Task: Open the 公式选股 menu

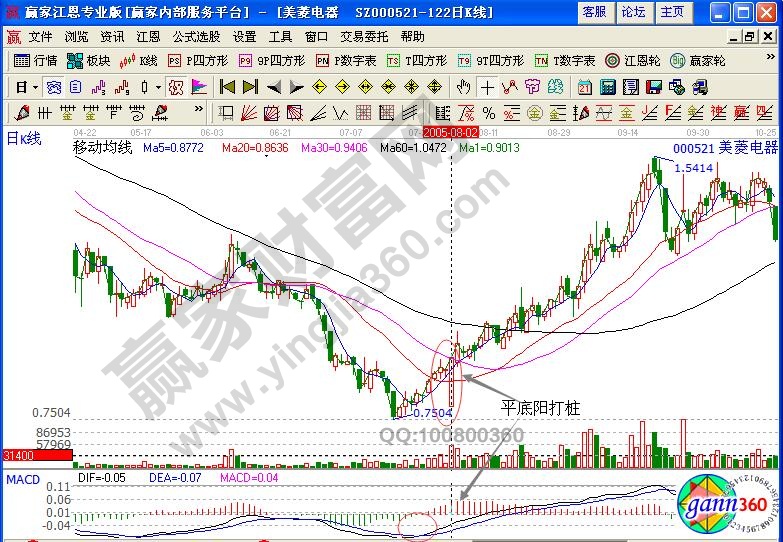Action: 194,36
